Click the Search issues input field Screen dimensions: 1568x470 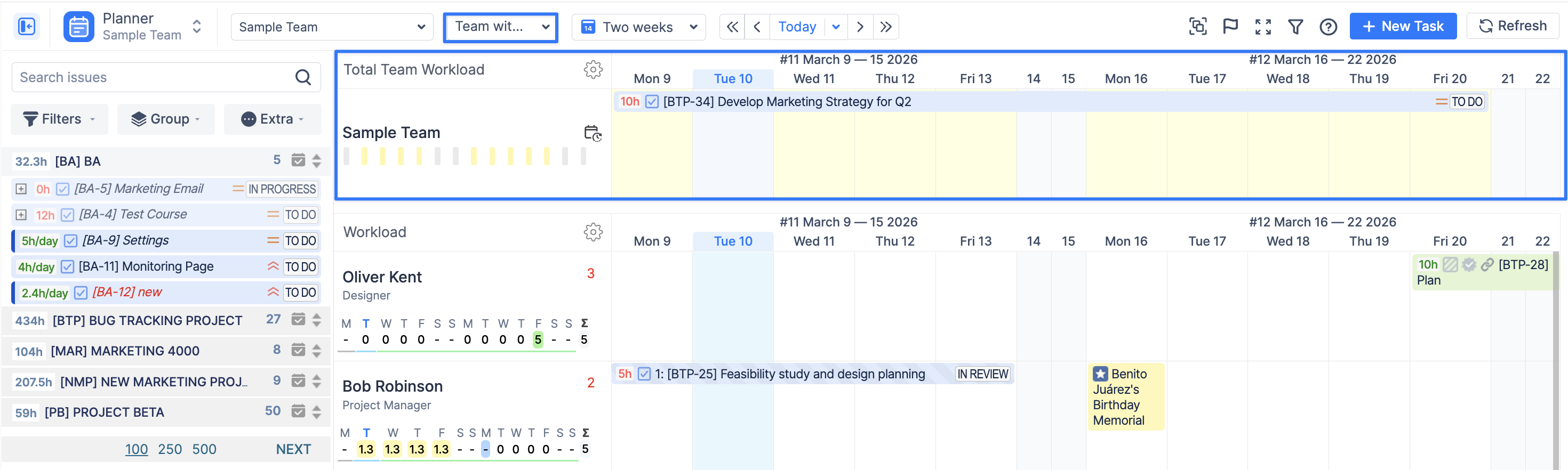(152, 77)
